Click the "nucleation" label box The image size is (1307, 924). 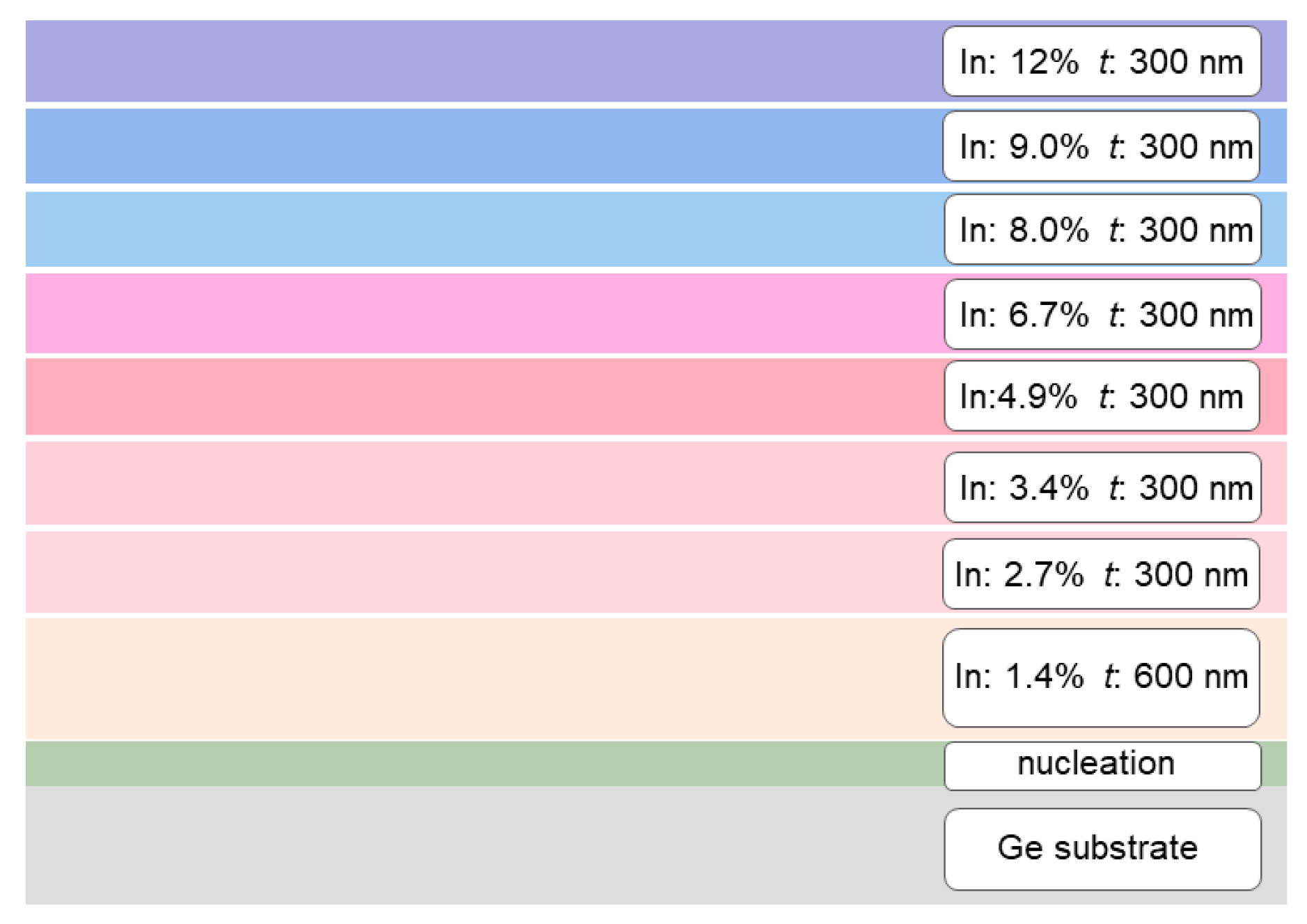[1102, 765]
